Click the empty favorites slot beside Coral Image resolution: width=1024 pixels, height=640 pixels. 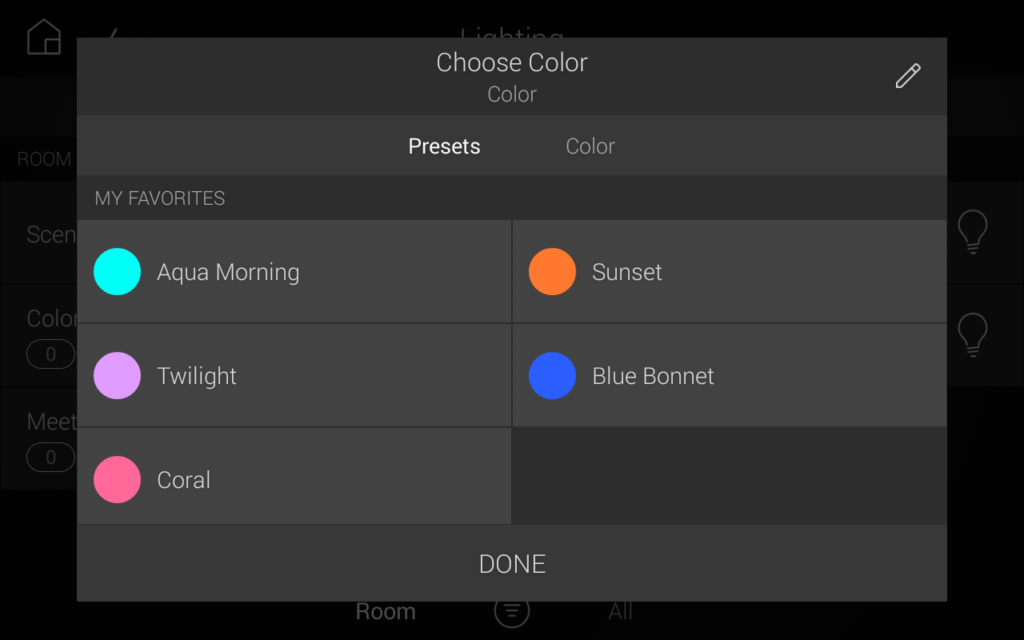[729, 476]
